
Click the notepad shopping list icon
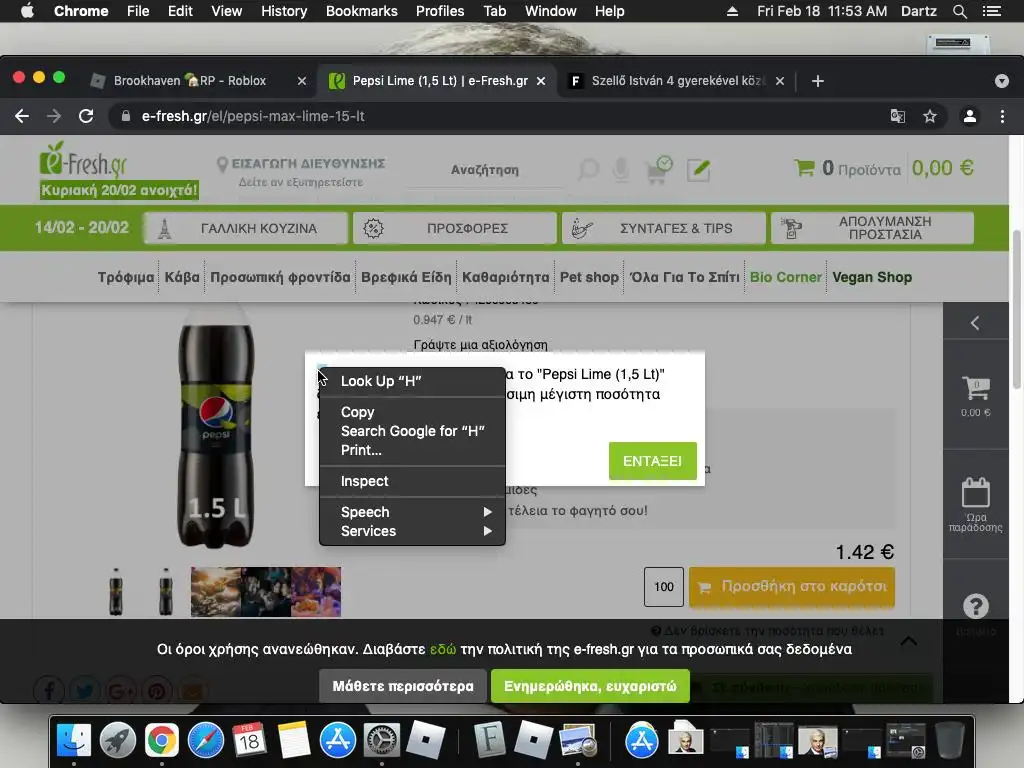pos(698,170)
